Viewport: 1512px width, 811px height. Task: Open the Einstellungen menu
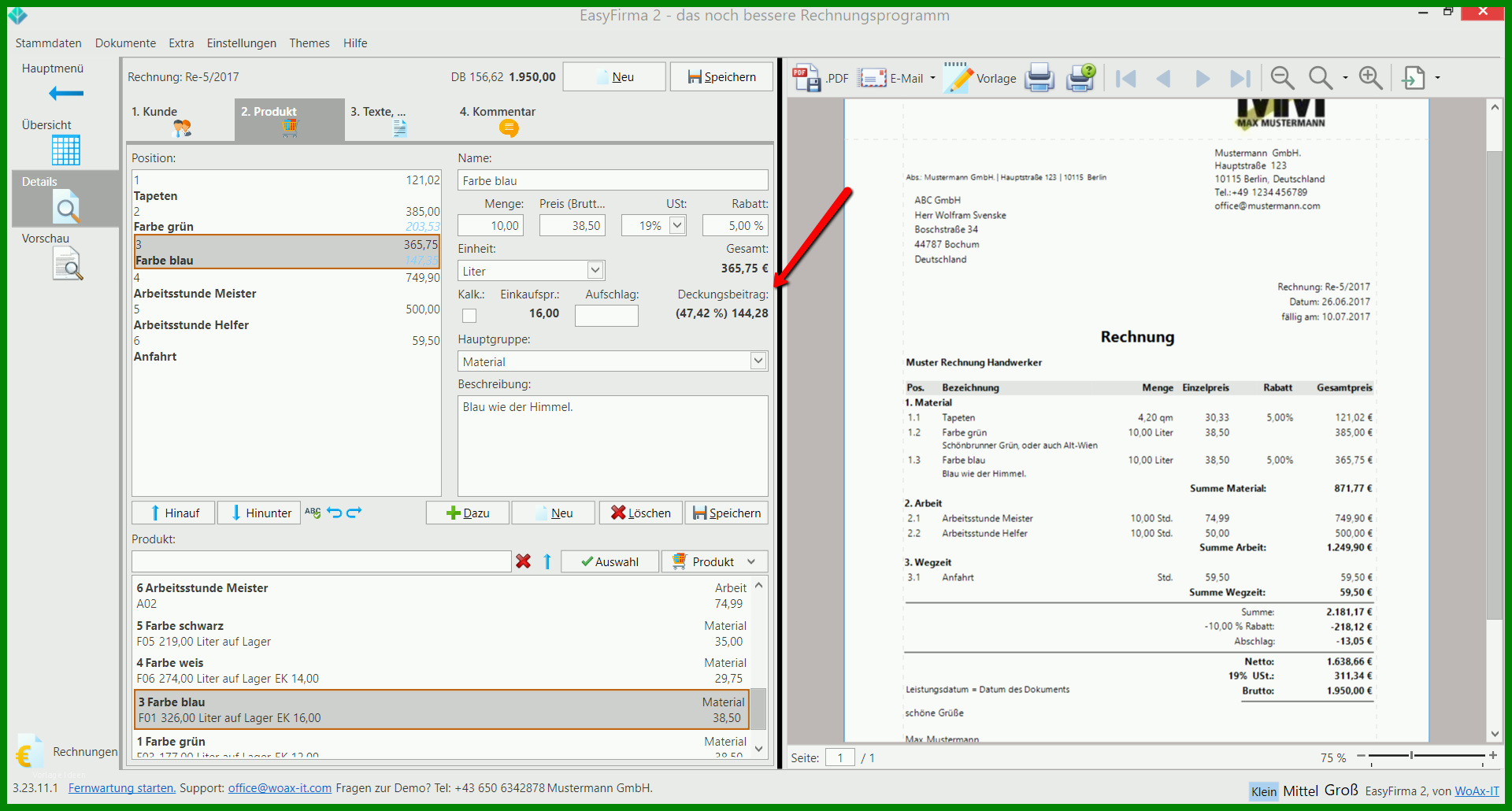242,43
